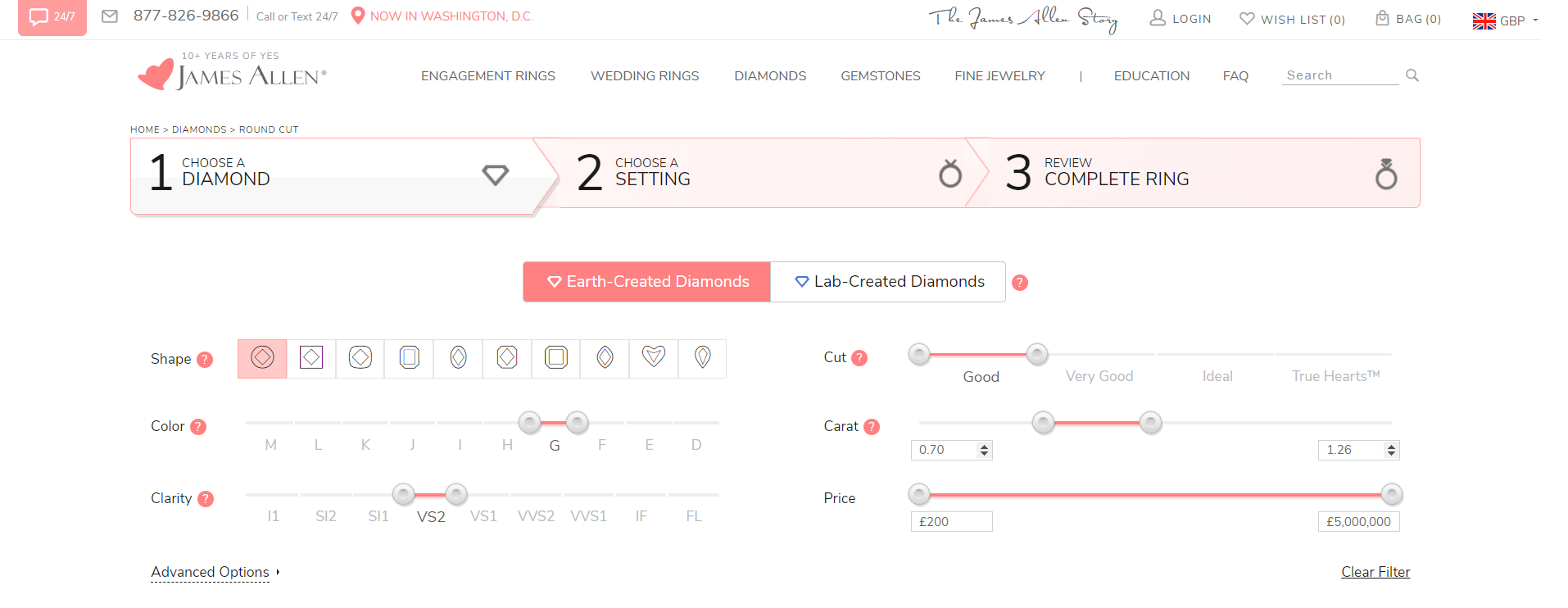The width and height of the screenshot is (1568, 608).
Task: Open the Engagement Rings menu
Action: click(488, 76)
